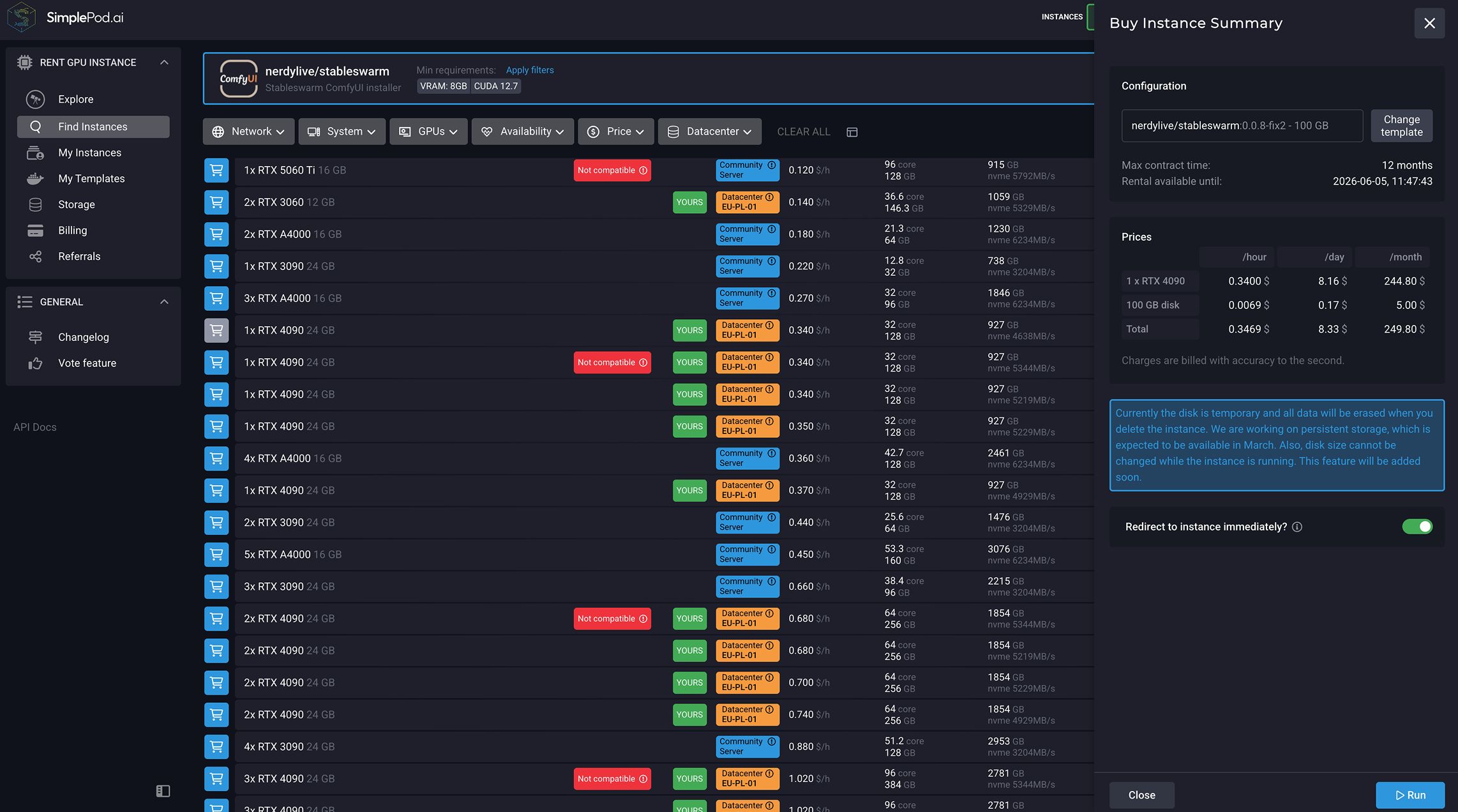
Task: Open the Network filter dropdown
Action: click(x=248, y=132)
